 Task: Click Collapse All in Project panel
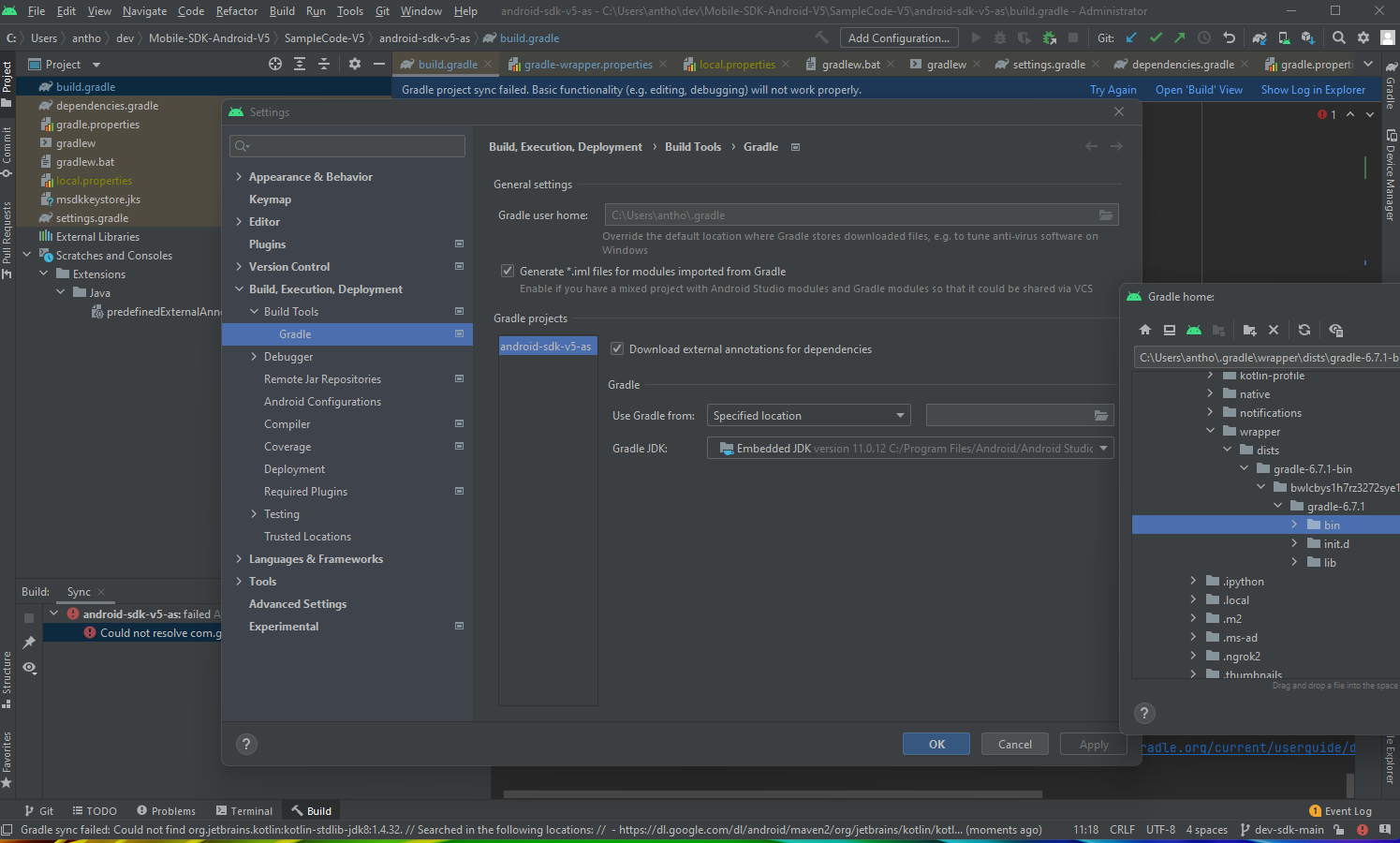pos(324,64)
